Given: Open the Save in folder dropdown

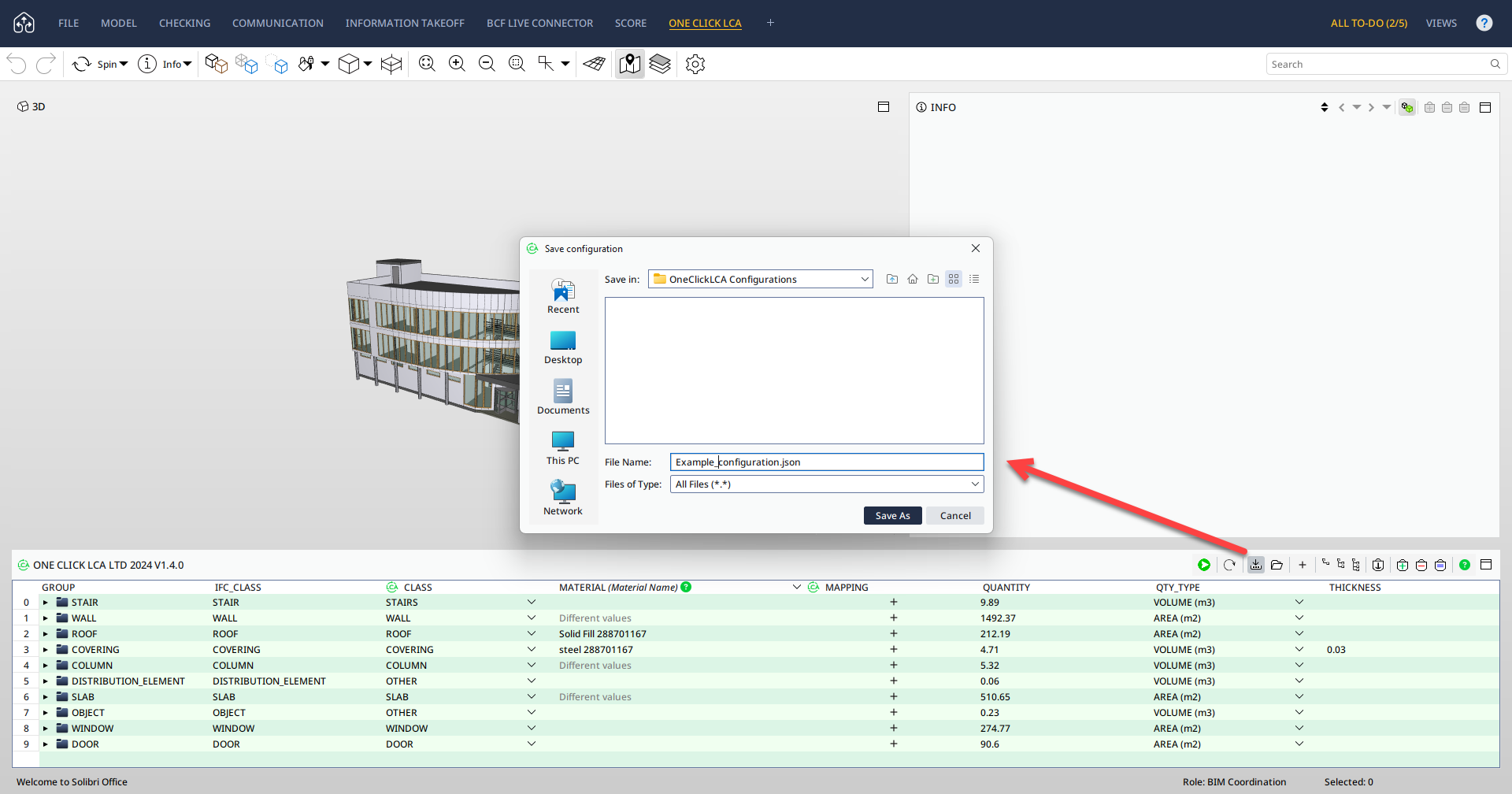Looking at the screenshot, I should [x=864, y=279].
